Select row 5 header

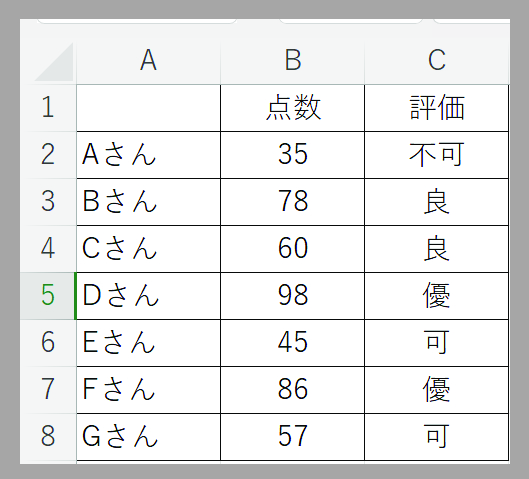48,296
